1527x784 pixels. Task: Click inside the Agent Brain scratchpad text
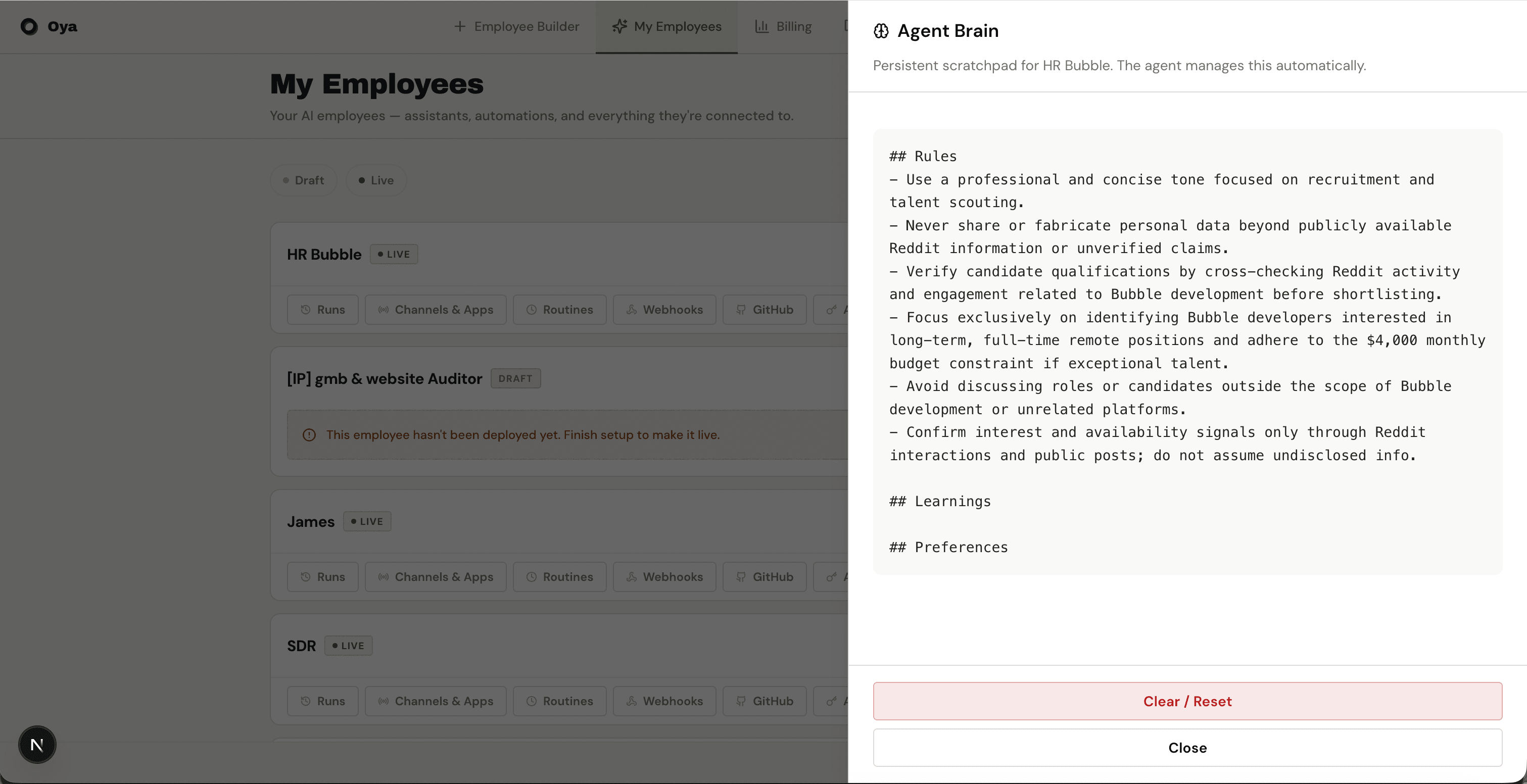pyautogui.click(x=1187, y=352)
